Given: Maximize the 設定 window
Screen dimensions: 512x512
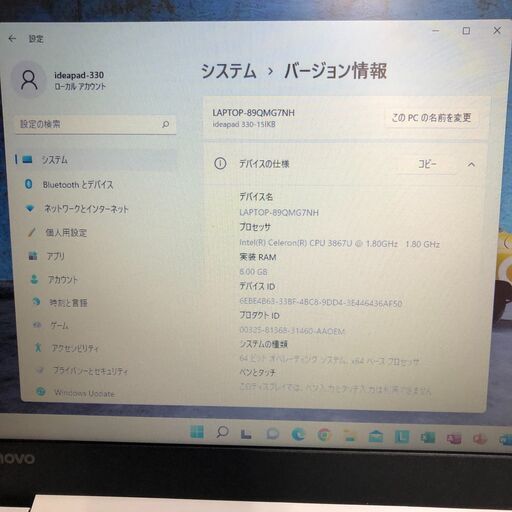Looking at the screenshot, I should click(x=466, y=31).
